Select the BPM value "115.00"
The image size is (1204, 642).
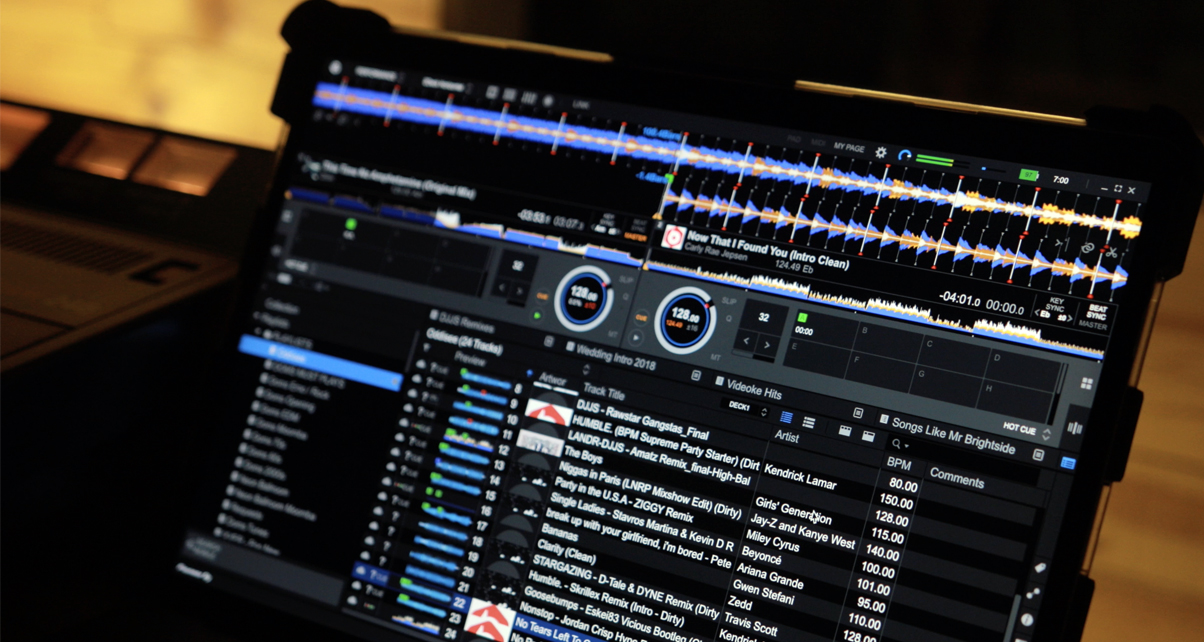click(886, 537)
